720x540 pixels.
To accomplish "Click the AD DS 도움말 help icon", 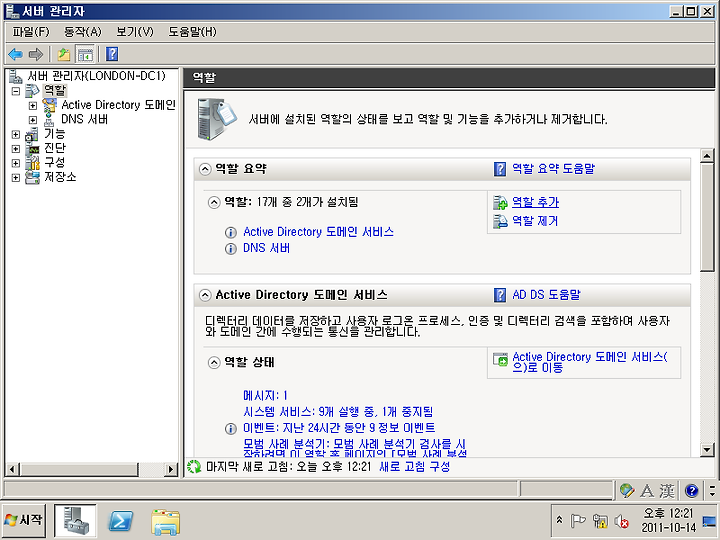I will 500,295.
